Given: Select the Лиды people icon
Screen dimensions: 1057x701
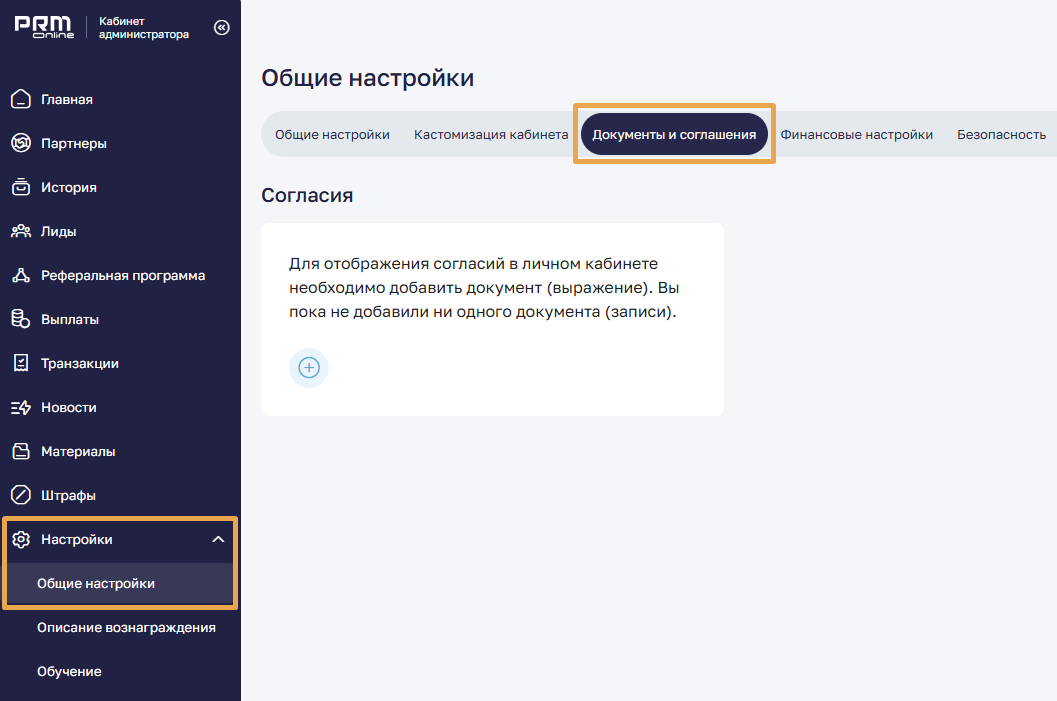Looking at the screenshot, I should pyautogui.click(x=21, y=231).
